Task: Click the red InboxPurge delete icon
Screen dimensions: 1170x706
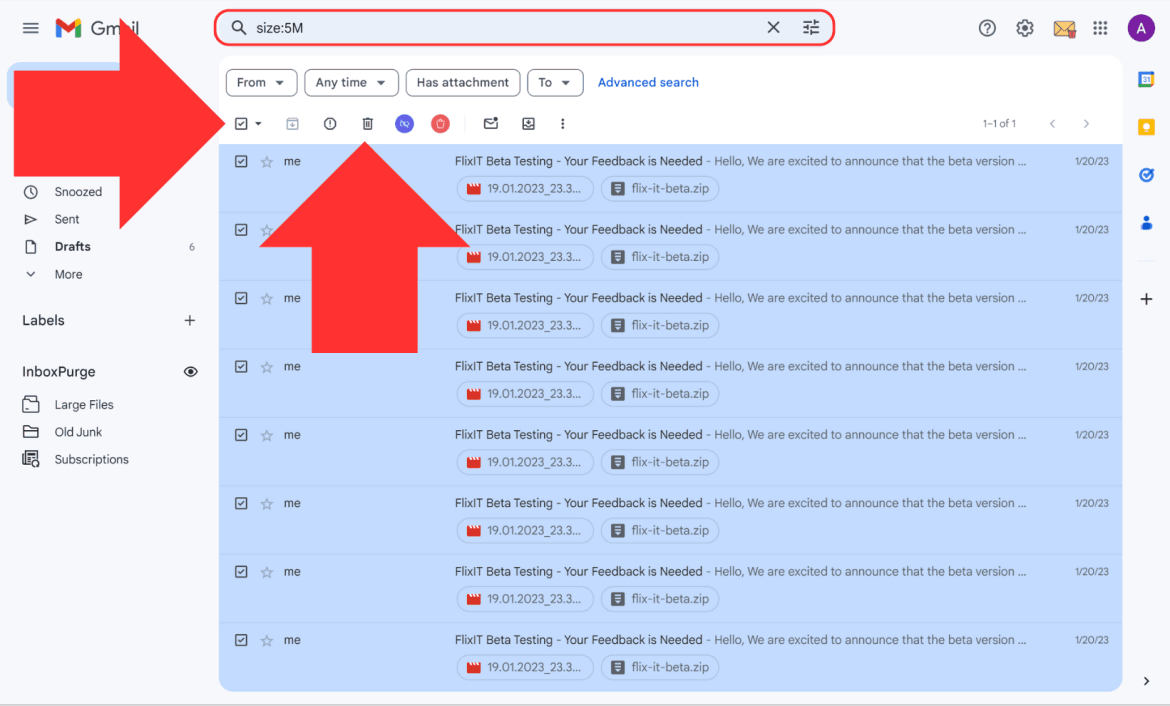Action: 440,123
